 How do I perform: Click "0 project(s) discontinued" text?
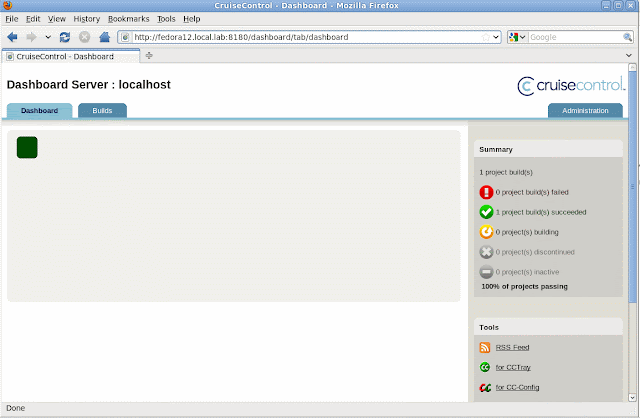(x=535, y=252)
